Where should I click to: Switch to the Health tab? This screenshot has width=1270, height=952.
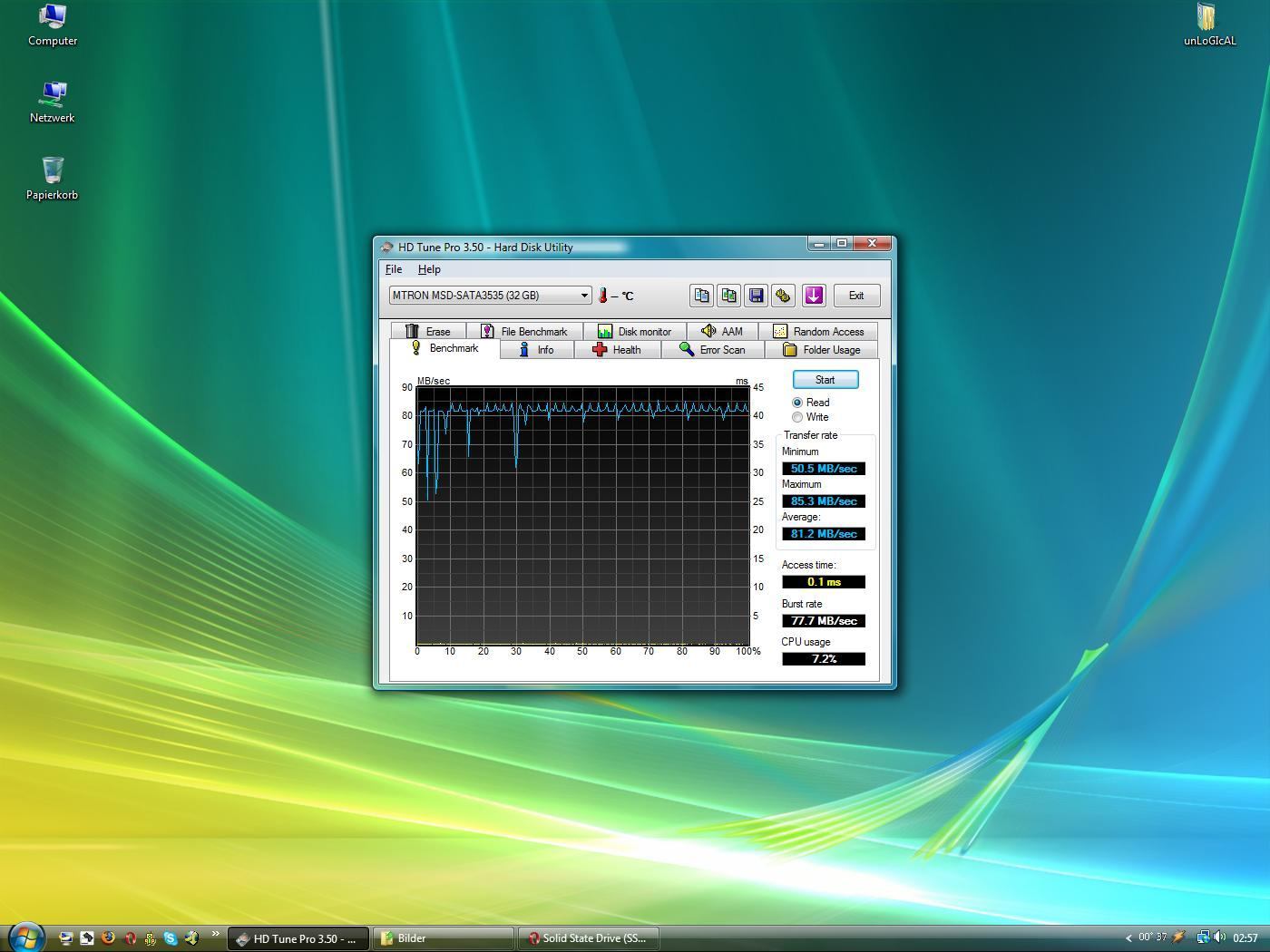pyautogui.click(x=617, y=350)
